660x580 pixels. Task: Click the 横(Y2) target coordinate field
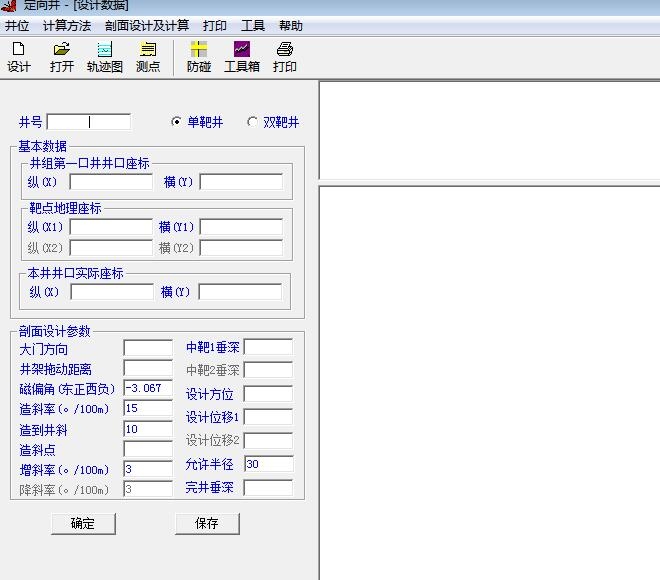[241, 247]
